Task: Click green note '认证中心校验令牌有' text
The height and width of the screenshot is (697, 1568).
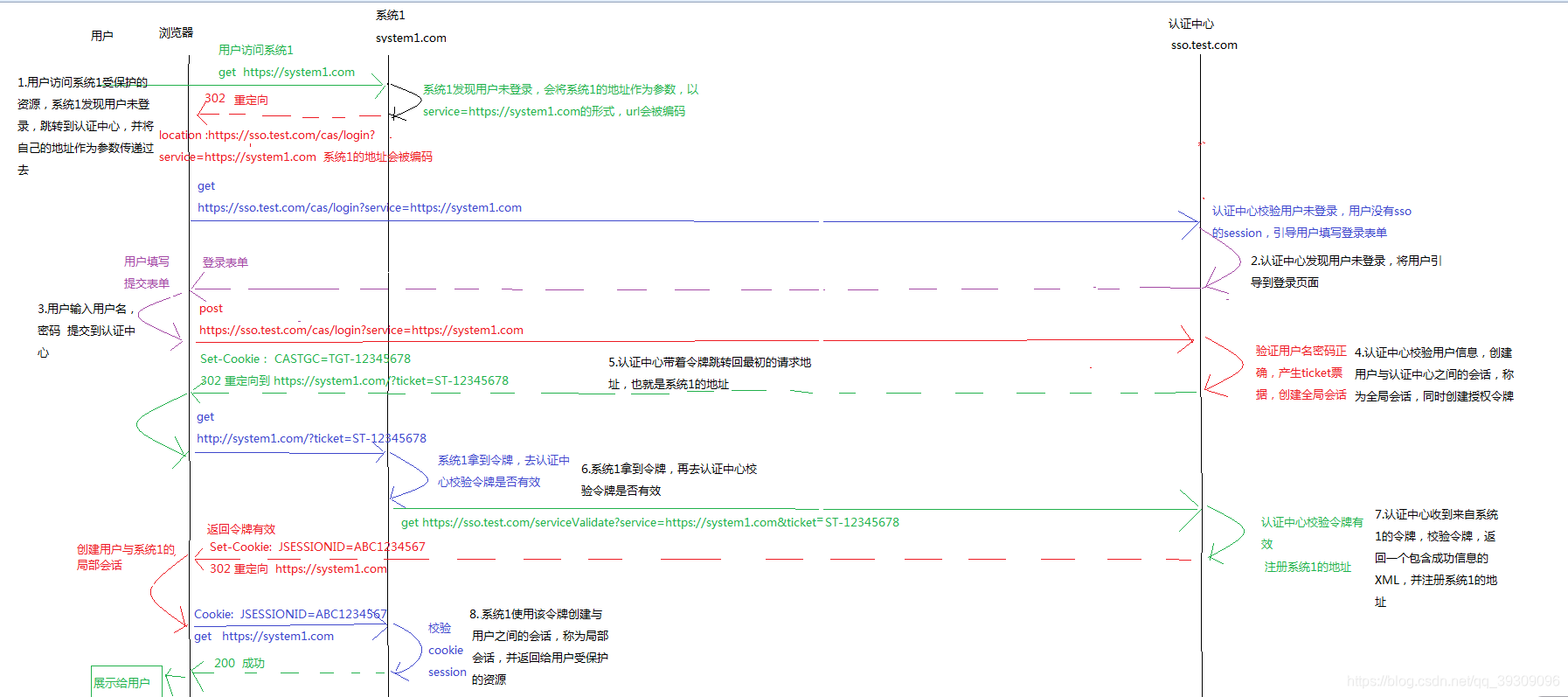Action: [1312, 522]
